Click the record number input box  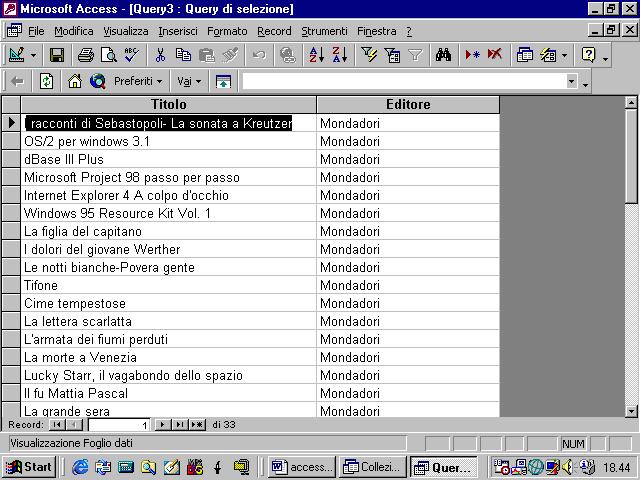click(119, 425)
